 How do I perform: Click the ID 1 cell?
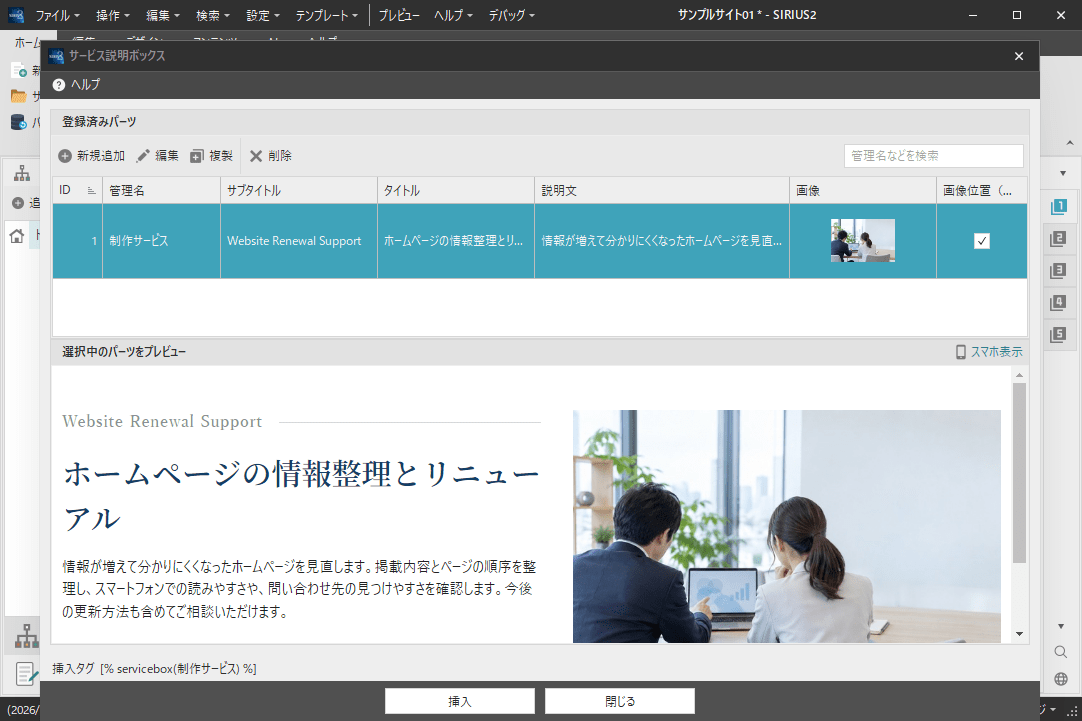pos(77,241)
